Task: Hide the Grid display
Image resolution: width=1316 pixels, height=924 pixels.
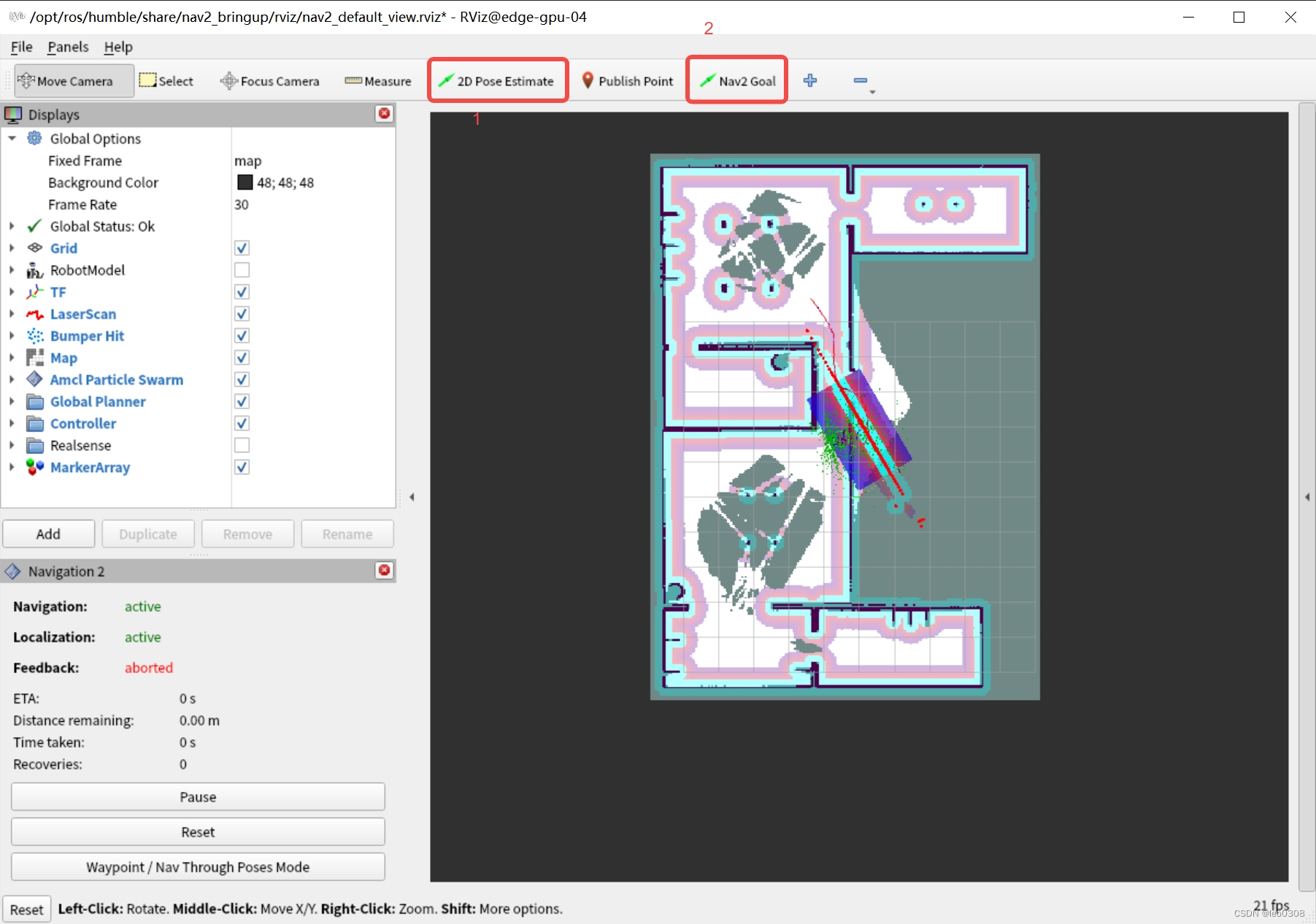Action: [241, 247]
